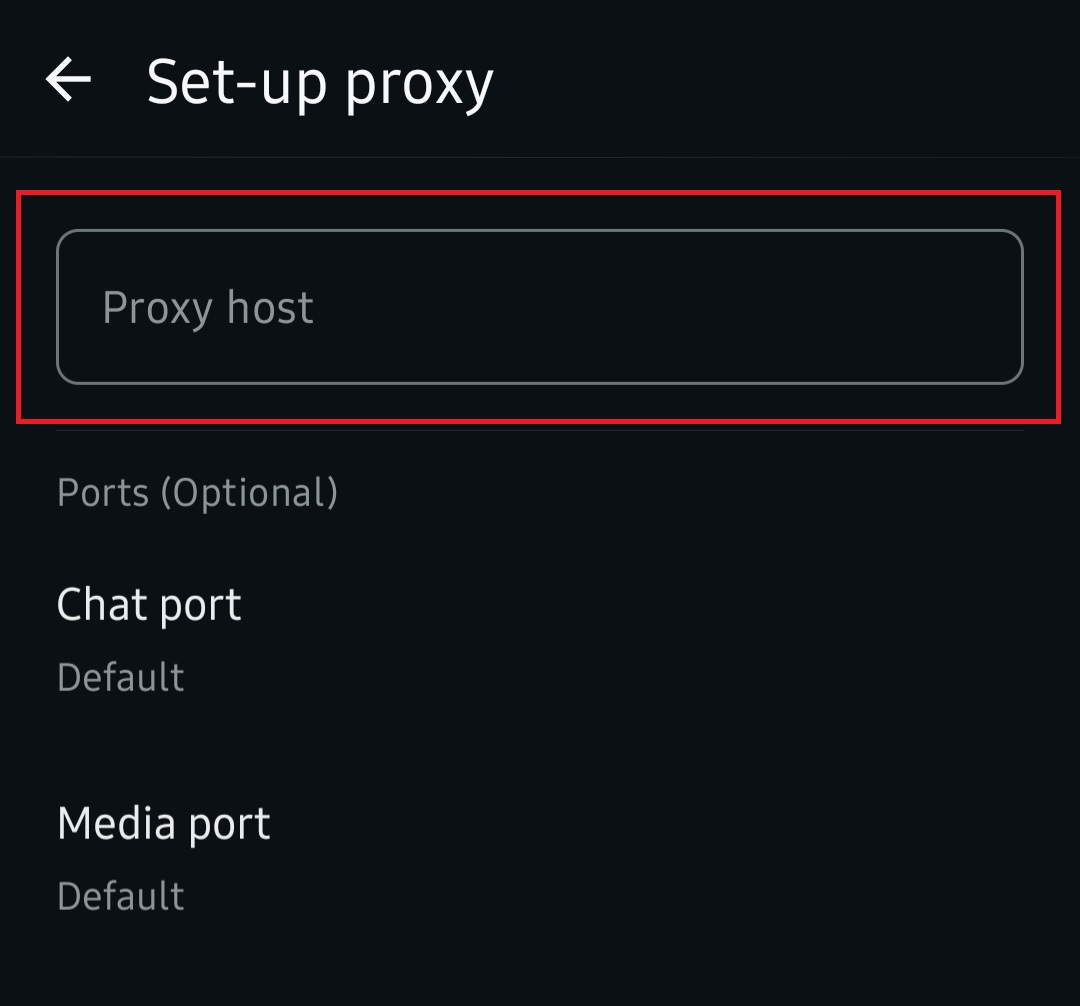Select the Default value under Media port
This screenshot has width=1080, height=1006.
[x=121, y=895]
